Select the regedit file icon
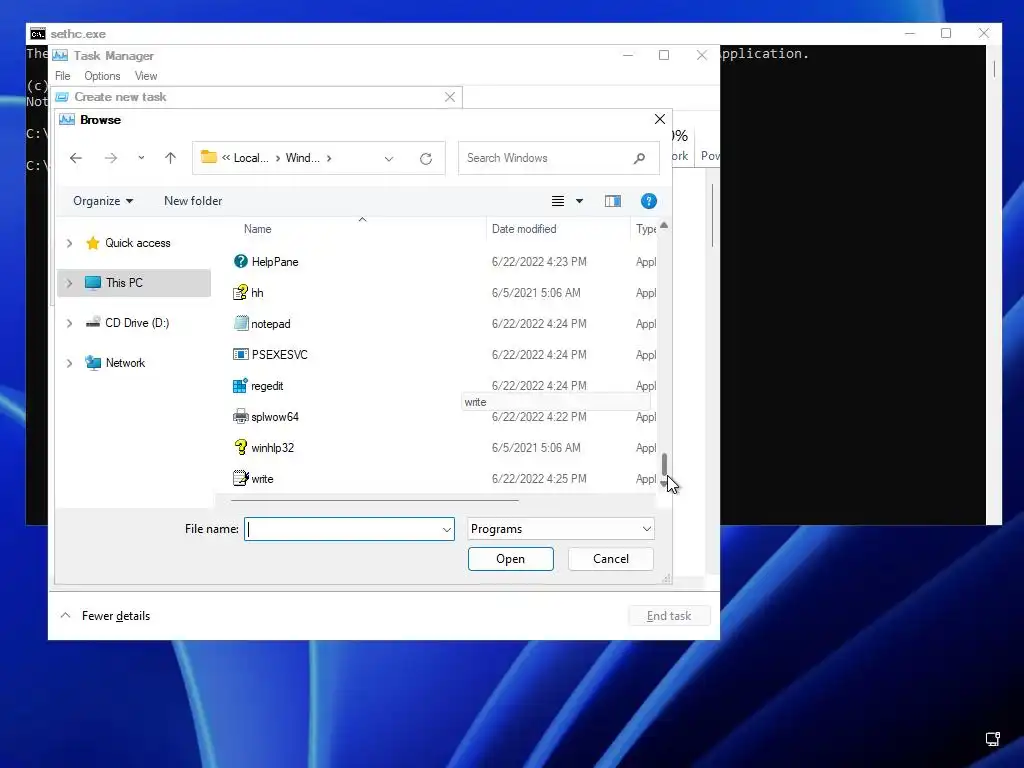The image size is (1024, 768). [x=240, y=386]
